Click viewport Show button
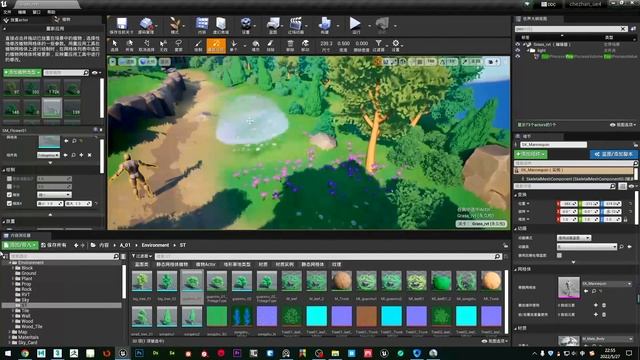Image resolution: width=640 pixels, height=360 pixels. point(164,62)
